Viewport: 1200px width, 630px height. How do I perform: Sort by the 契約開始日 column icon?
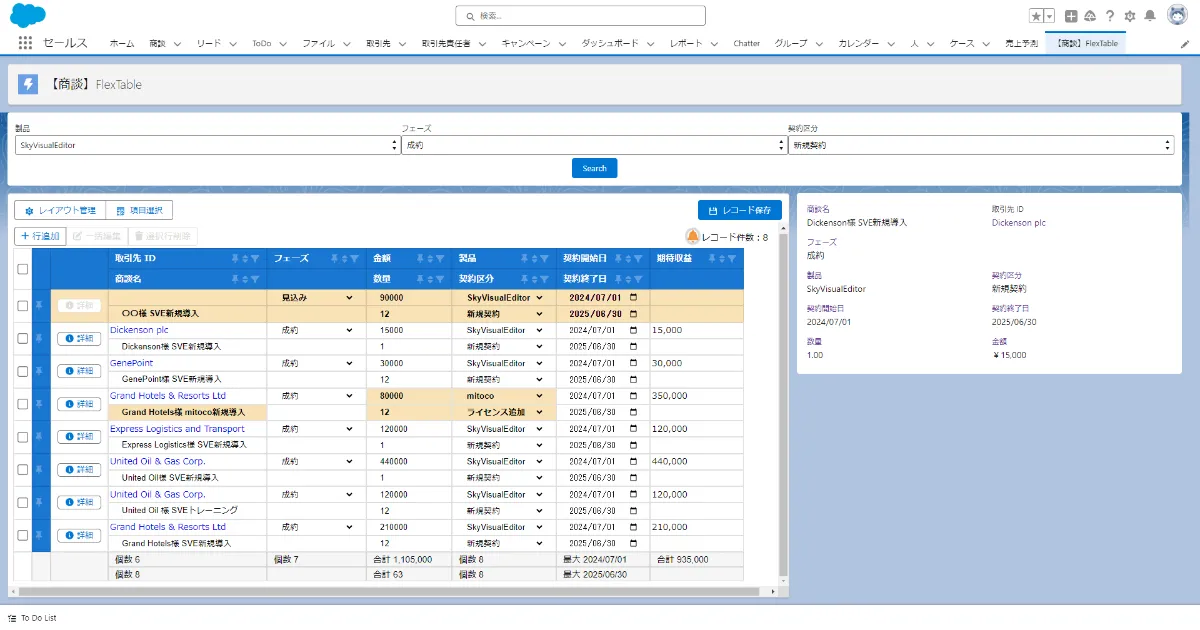pyautogui.click(x=628, y=258)
